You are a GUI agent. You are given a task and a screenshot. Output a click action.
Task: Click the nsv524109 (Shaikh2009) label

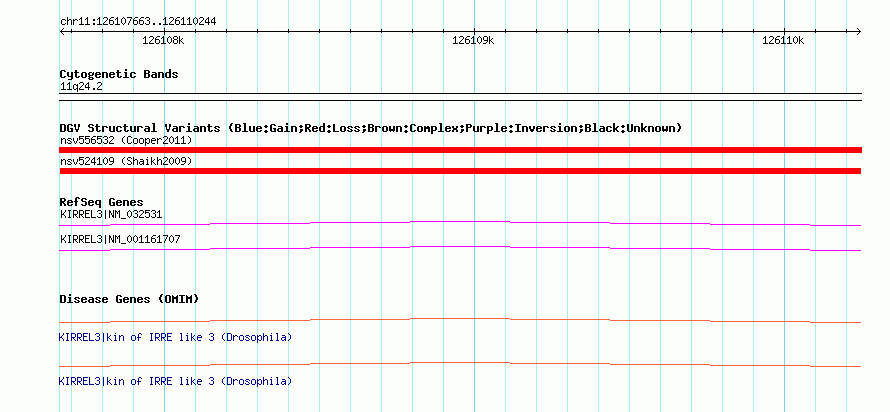click(126, 161)
